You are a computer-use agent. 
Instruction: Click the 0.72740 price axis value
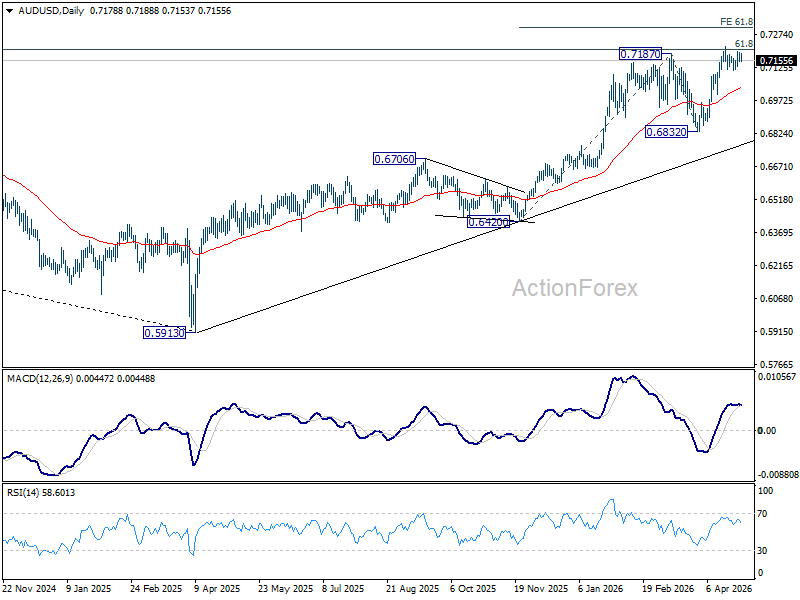point(777,35)
